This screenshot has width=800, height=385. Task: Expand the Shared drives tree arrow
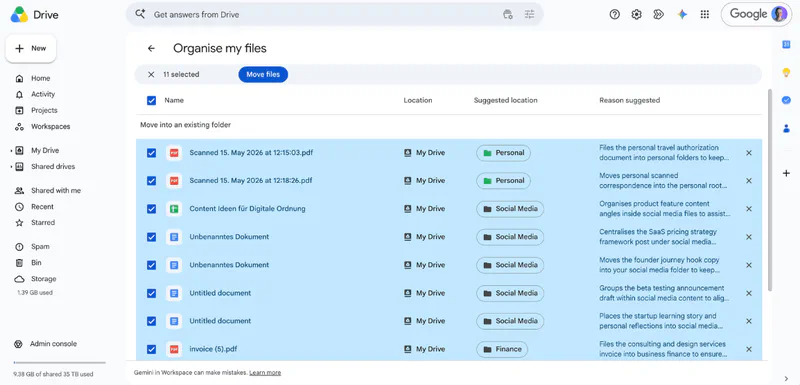pyautogui.click(x=11, y=167)
